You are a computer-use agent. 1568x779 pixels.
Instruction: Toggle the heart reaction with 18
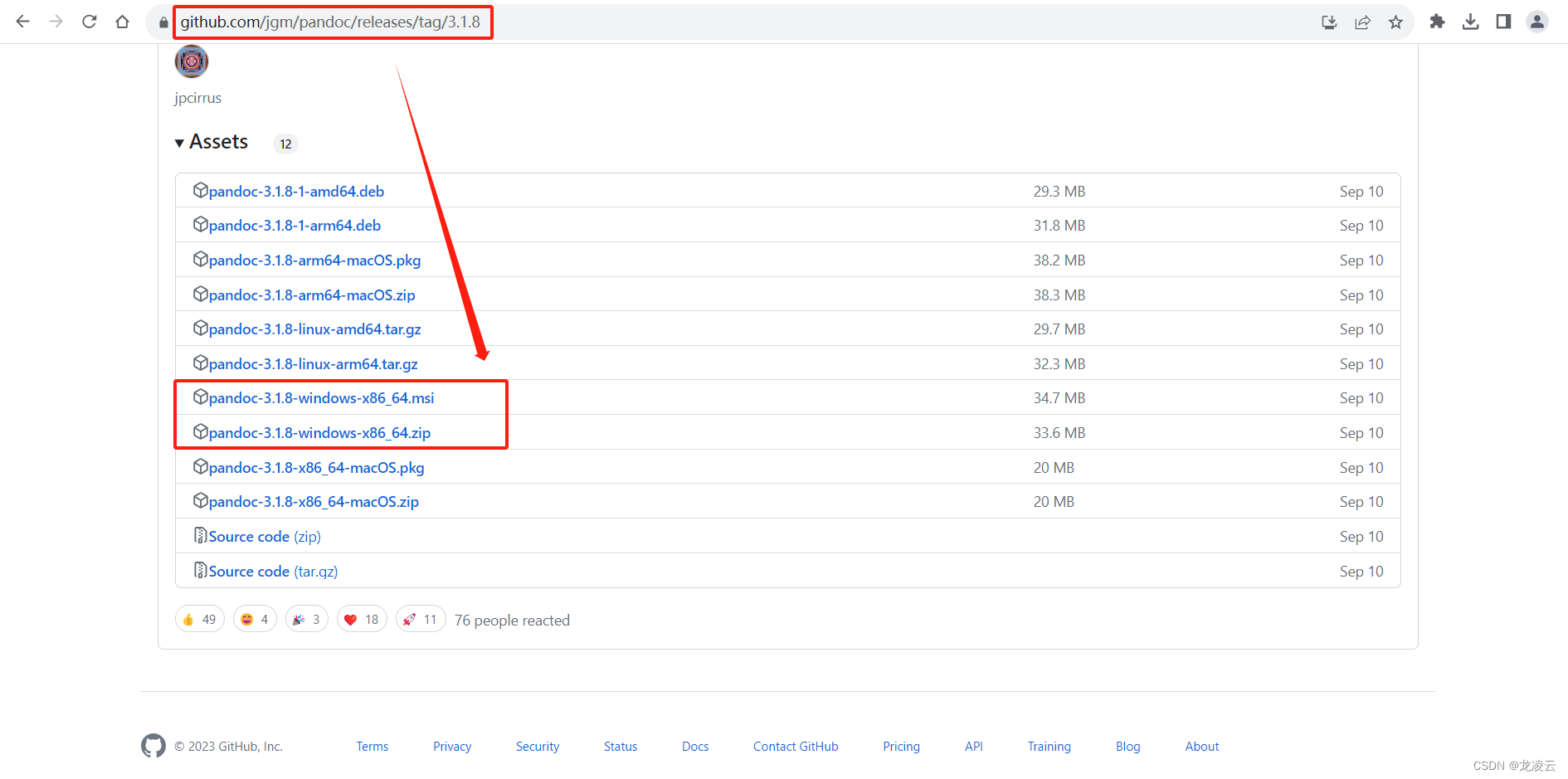(x=362, y=619)
